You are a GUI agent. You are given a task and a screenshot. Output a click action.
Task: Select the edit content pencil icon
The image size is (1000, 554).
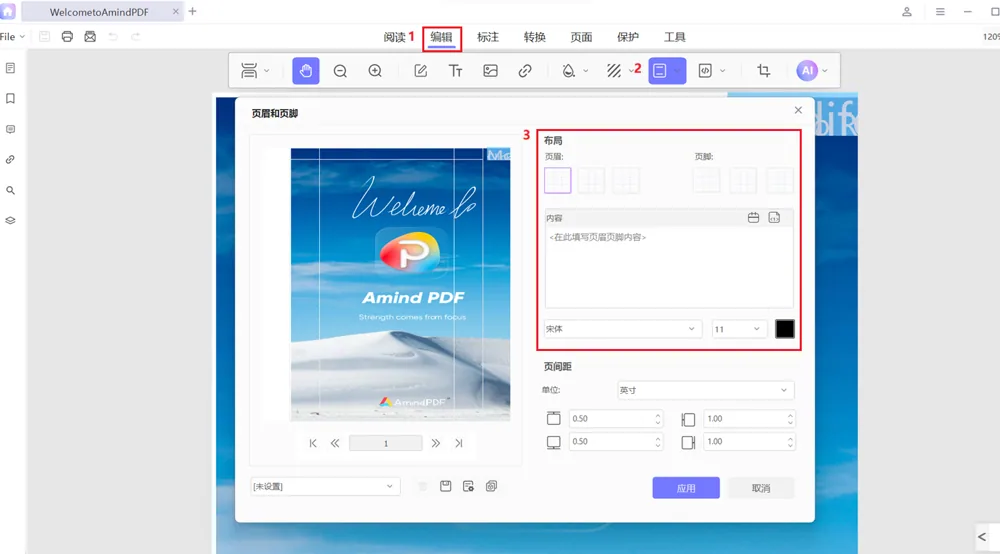420,71
